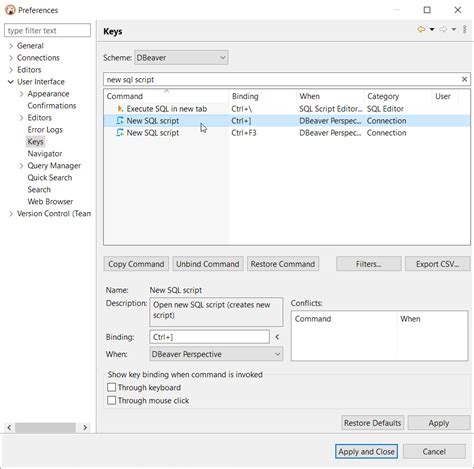Click the Execute SQL in new tab icon

120,109
